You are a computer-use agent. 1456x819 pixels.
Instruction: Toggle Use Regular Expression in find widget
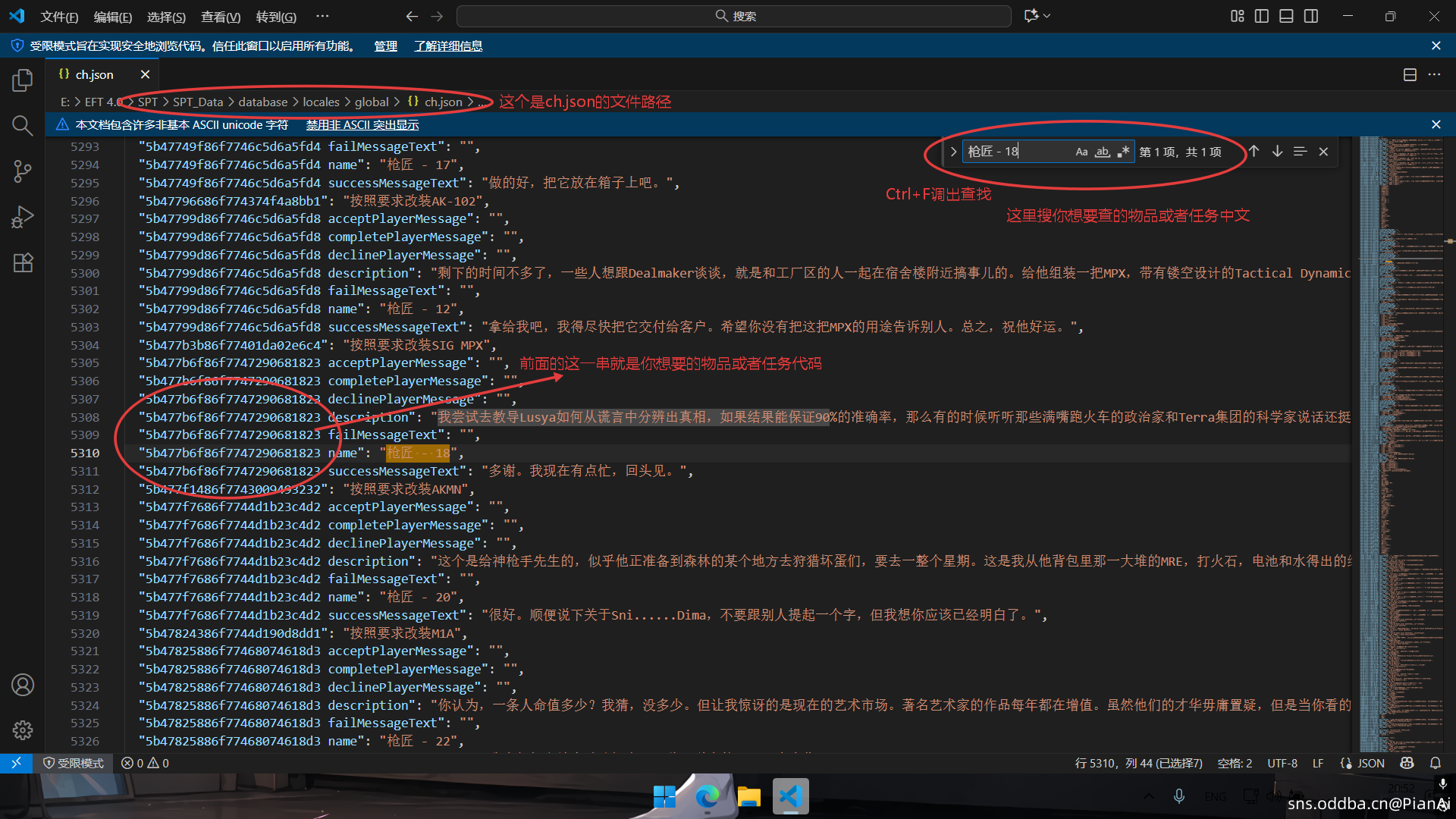1123,152
